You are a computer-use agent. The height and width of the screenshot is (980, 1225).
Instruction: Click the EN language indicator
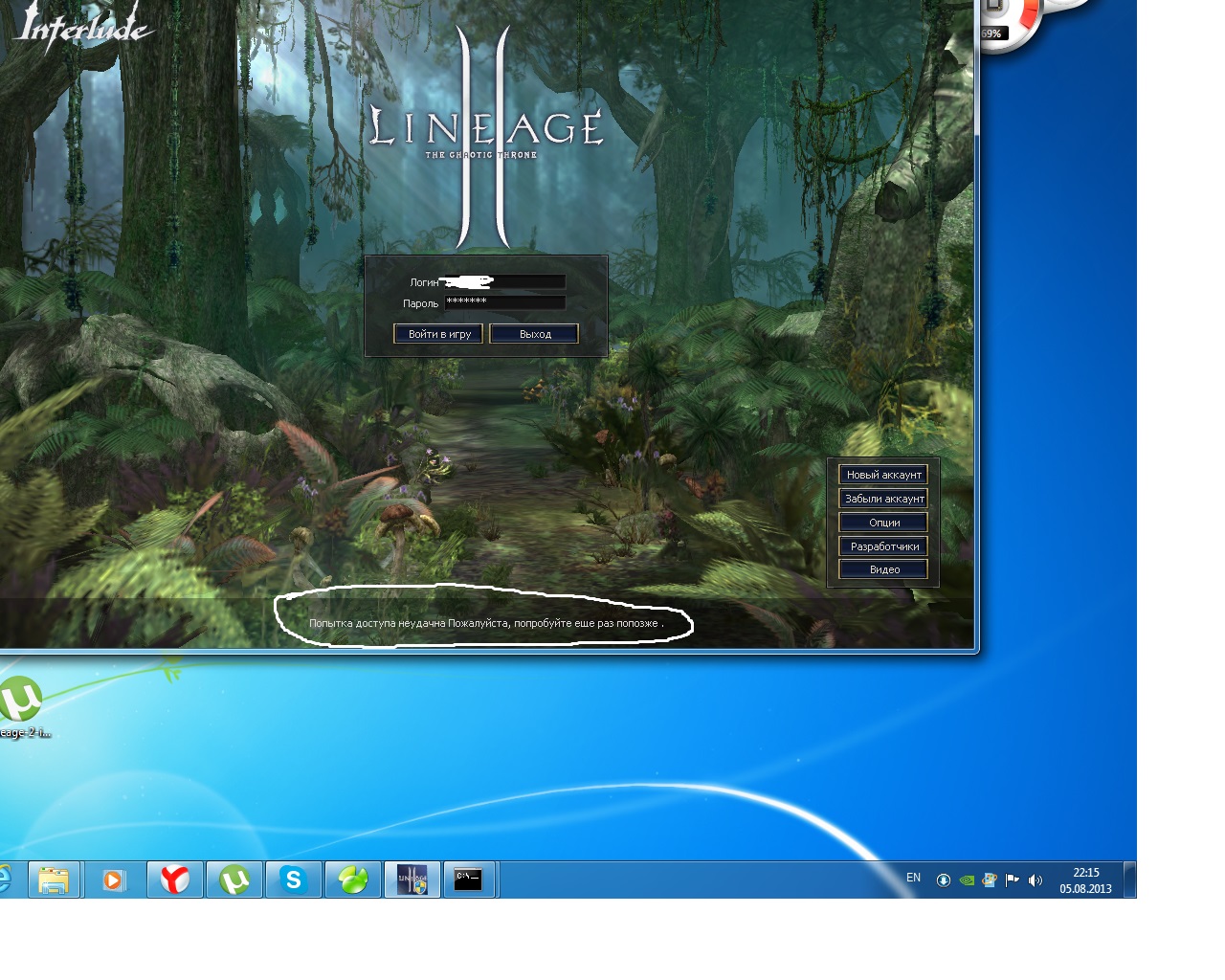(x=913, y=878)
